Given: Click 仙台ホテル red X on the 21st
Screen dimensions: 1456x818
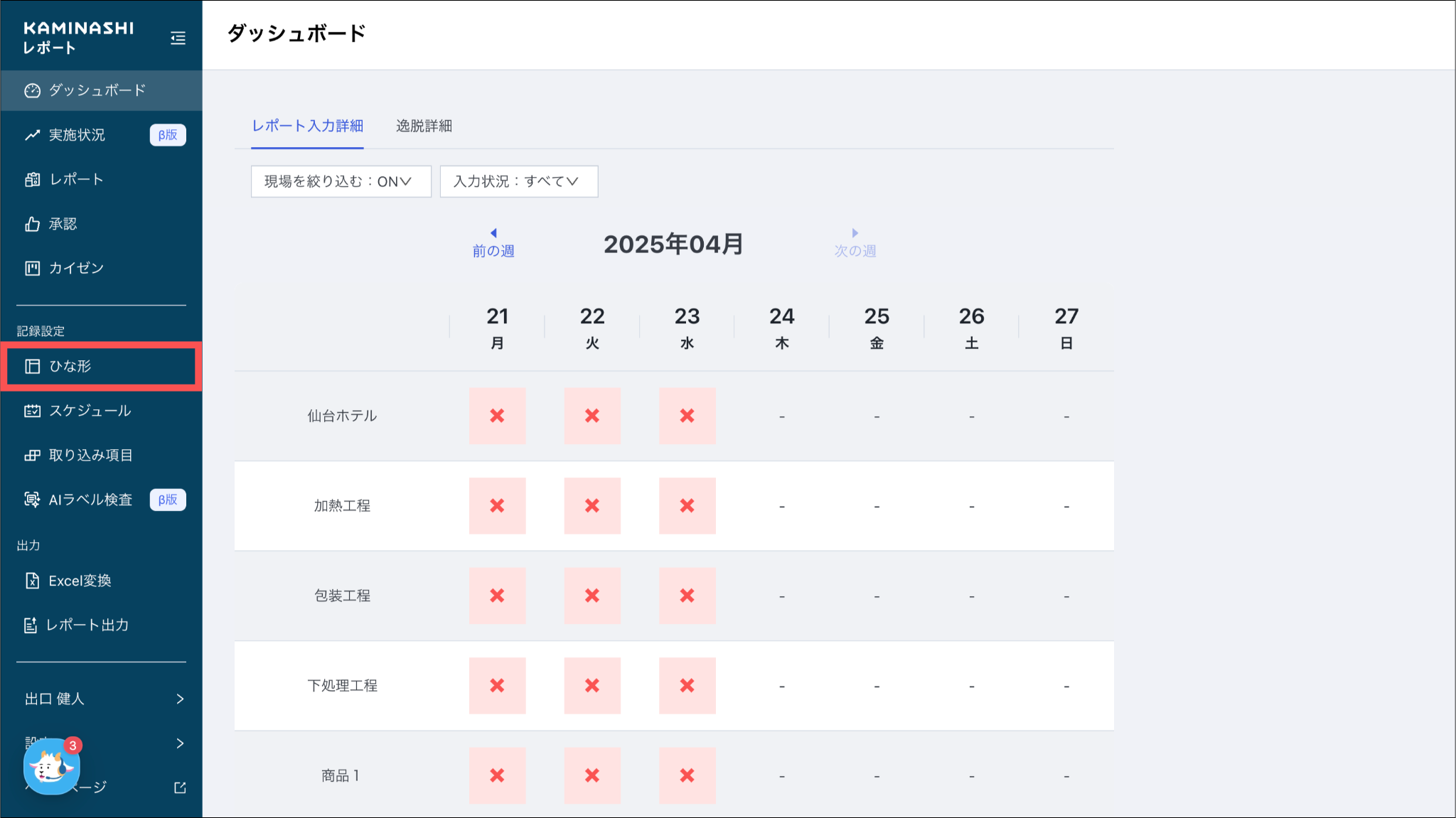Looking at the screenshot, I should click(x=497, y=416).
